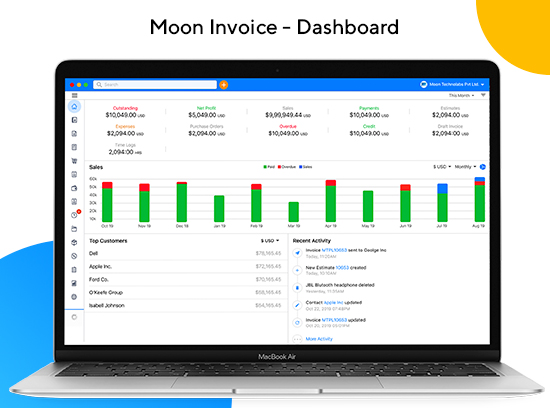The height and width of the screenshot is (408, 550).
Task: Click the sent icon beside MTPL10653 sent activity
Action: tap(297, 253)
